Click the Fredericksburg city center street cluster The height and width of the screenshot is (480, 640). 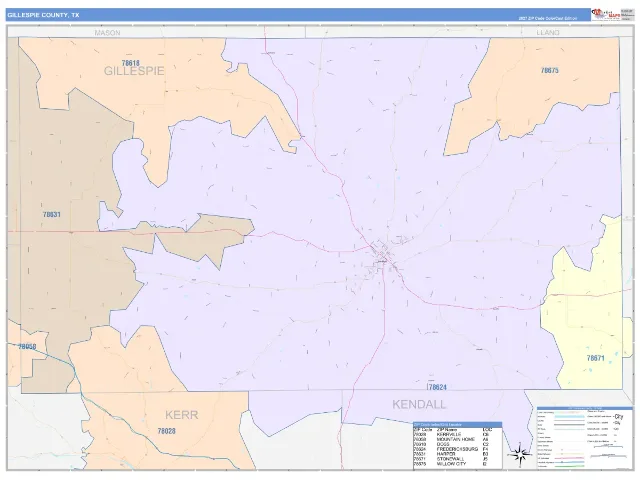point(383,257)
